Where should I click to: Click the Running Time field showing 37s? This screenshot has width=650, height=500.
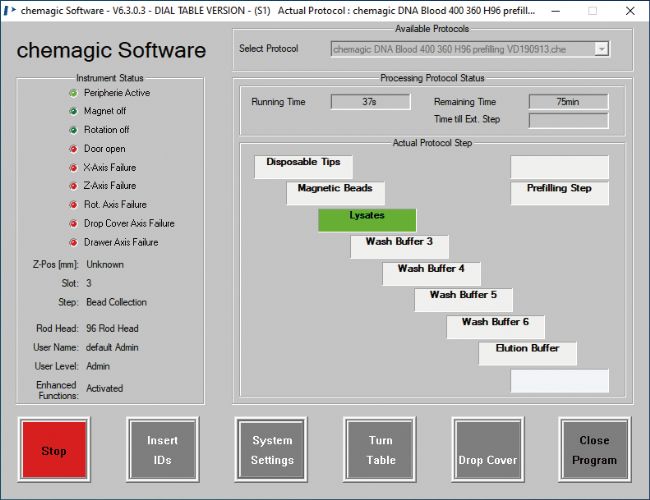tap(371, 102)
